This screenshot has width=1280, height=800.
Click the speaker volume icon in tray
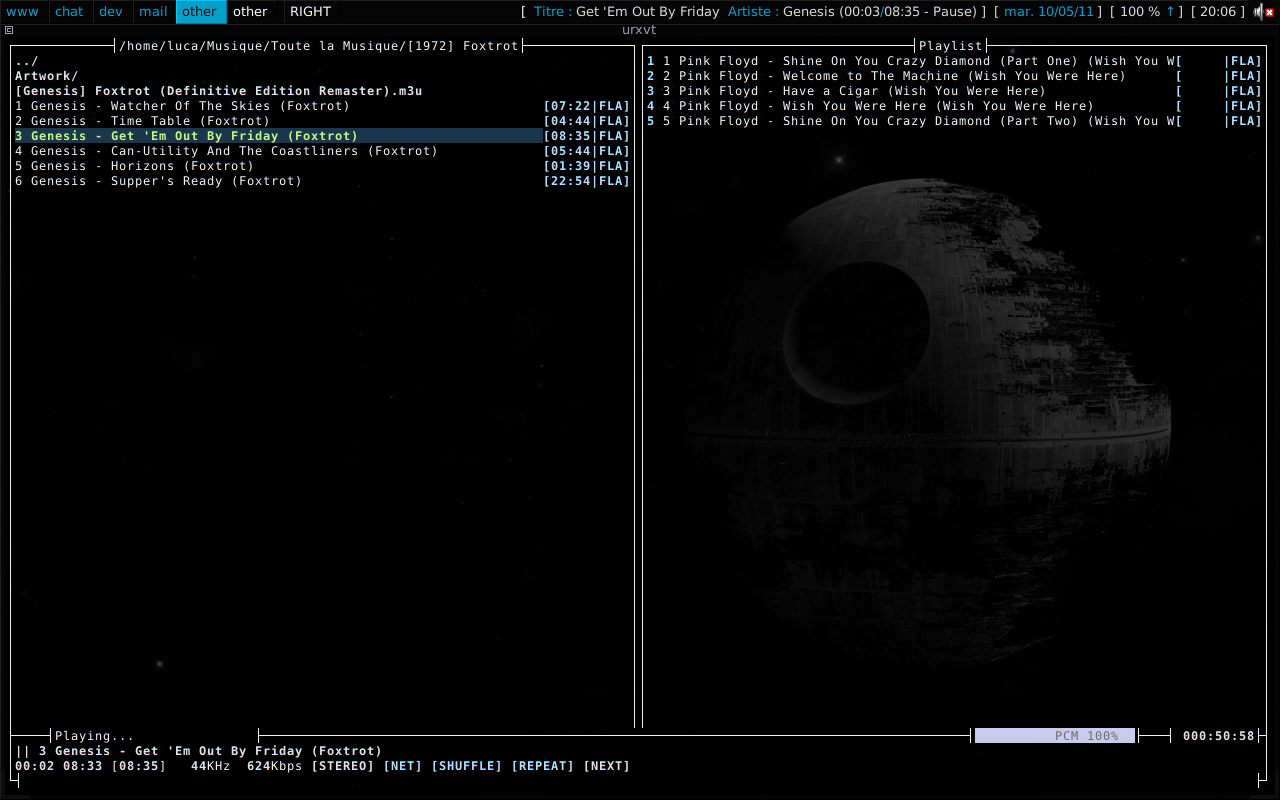(x=1257, y=12)
